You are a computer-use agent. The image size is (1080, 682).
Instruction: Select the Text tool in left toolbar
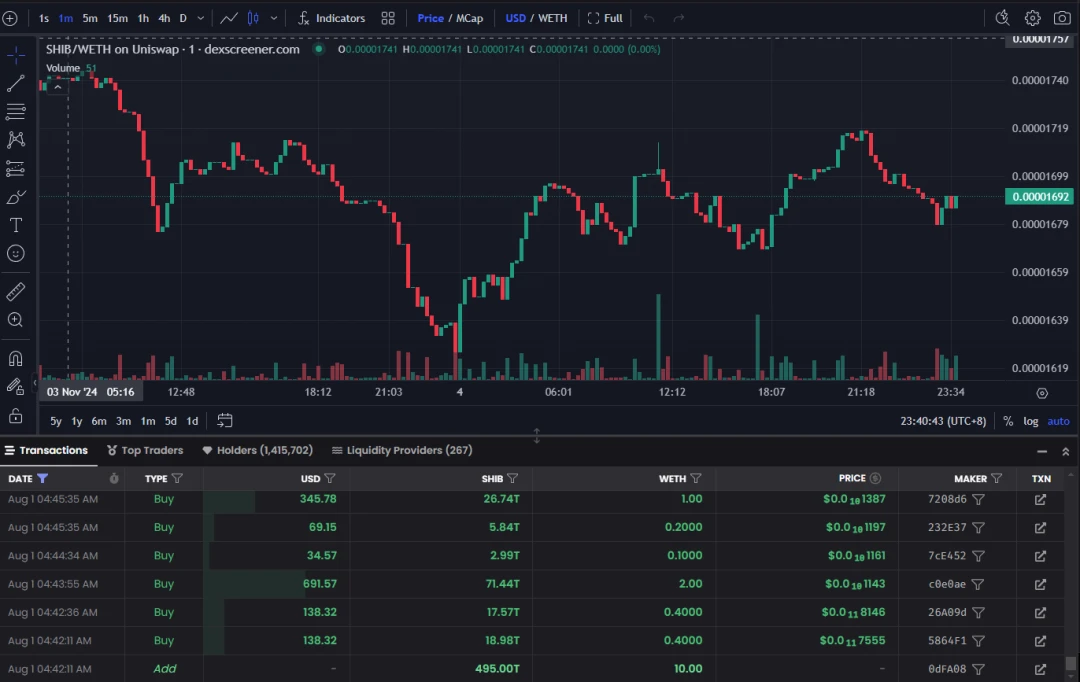[16, 225]
